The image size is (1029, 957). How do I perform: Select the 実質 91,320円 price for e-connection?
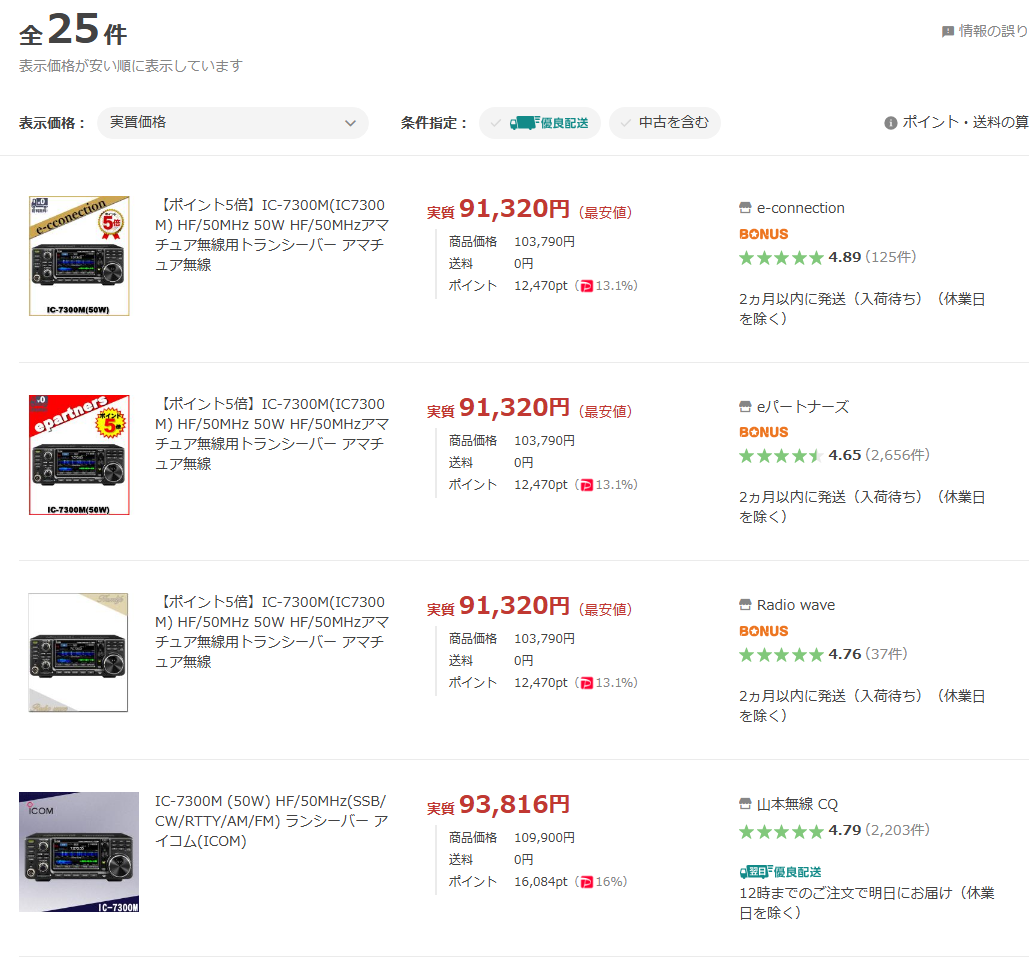coord(498,209)
